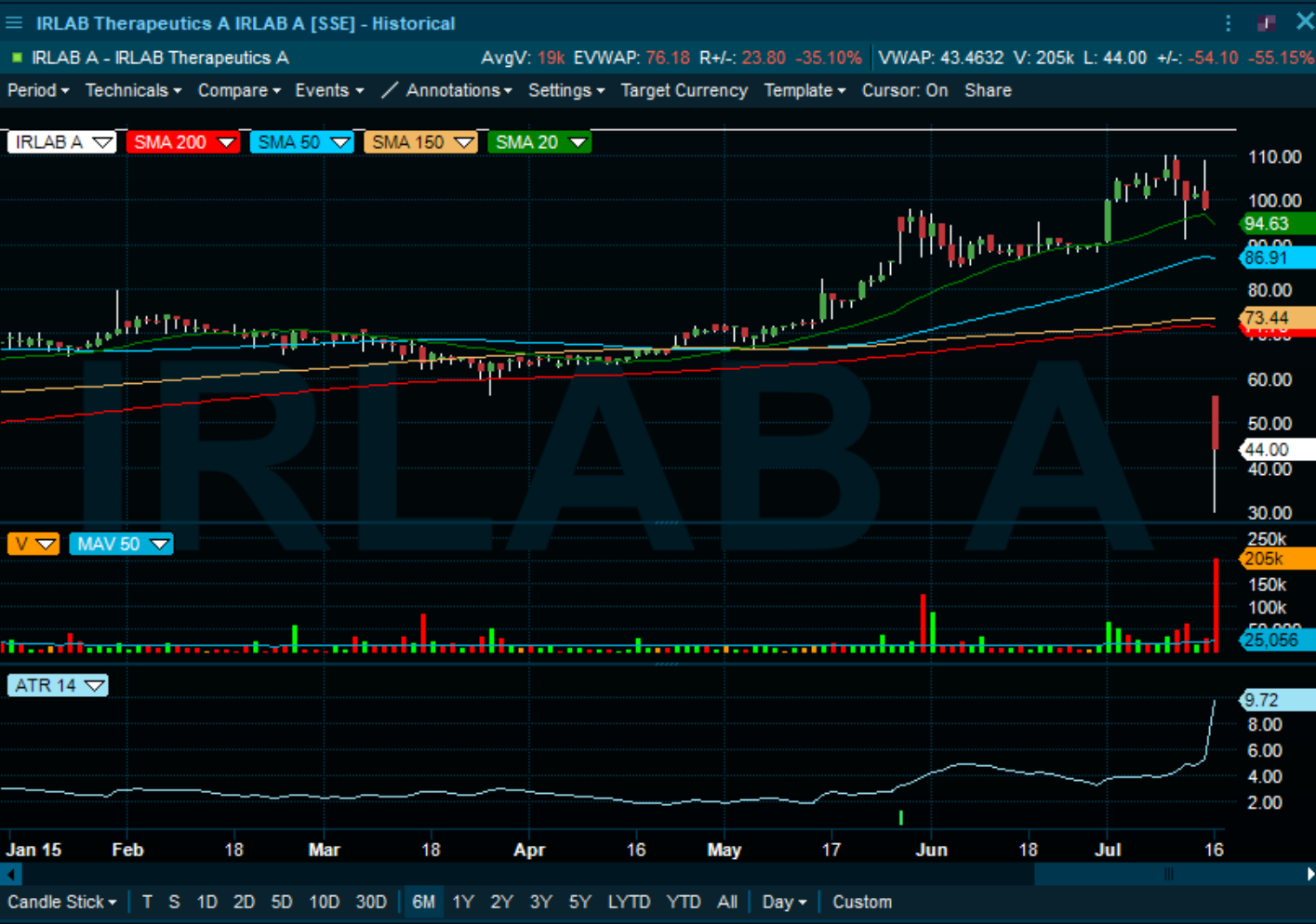Open the Candle Stick chart type dropdown
Image resolution: width=1316 pixels, height=924 pixels.
[x=61, y=902]
